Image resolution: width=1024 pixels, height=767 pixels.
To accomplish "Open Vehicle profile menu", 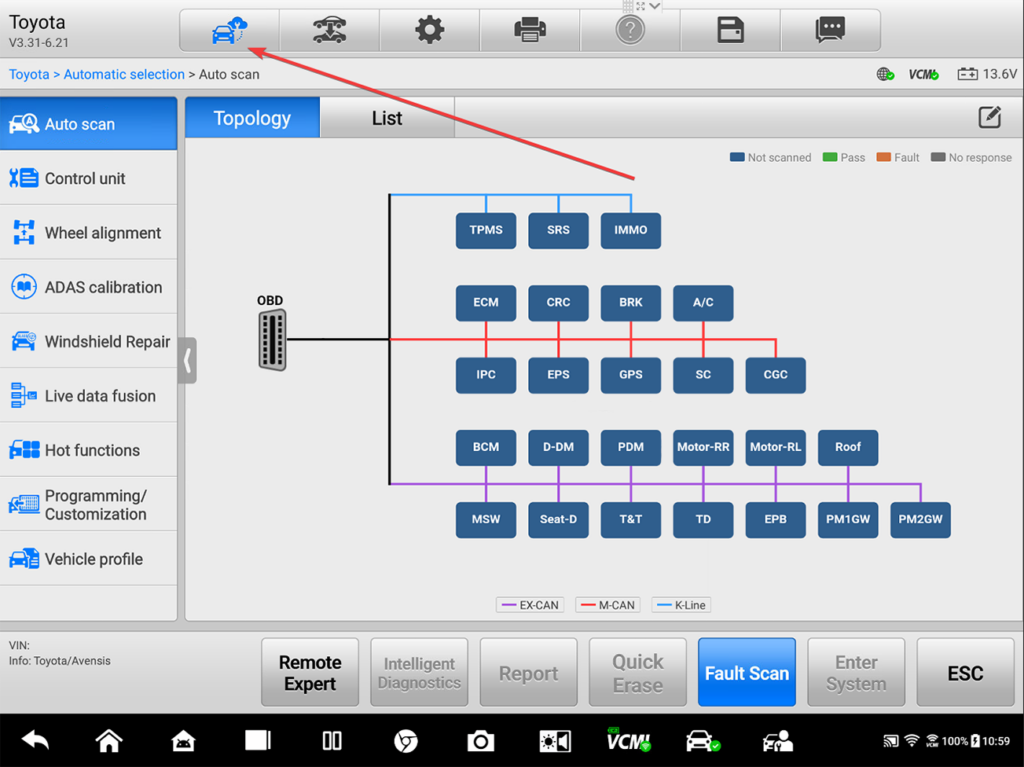I will (88, 559).
